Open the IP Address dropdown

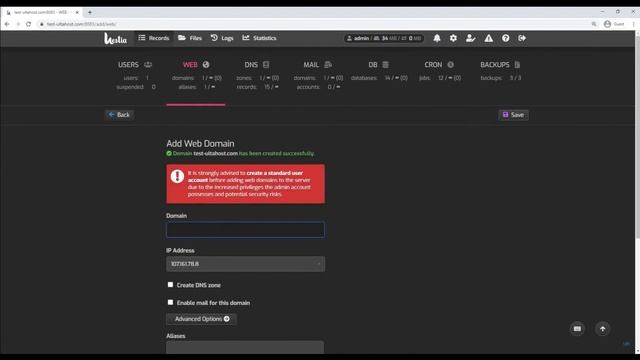point(245,264)
